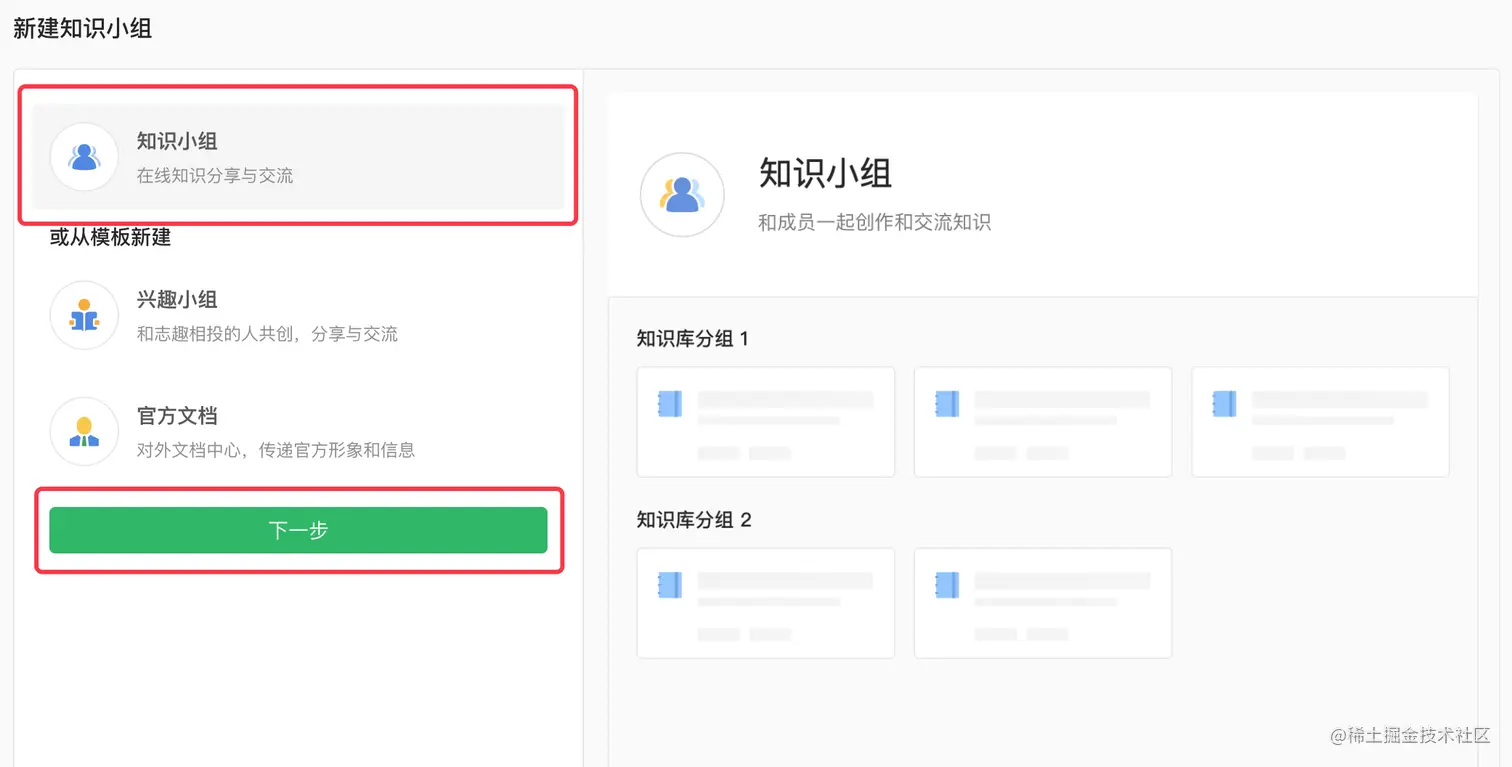The height and width of the screenshot is (767, 1512).
Task: Click the 知识库分组 2 heading
Action: point(694,520)
